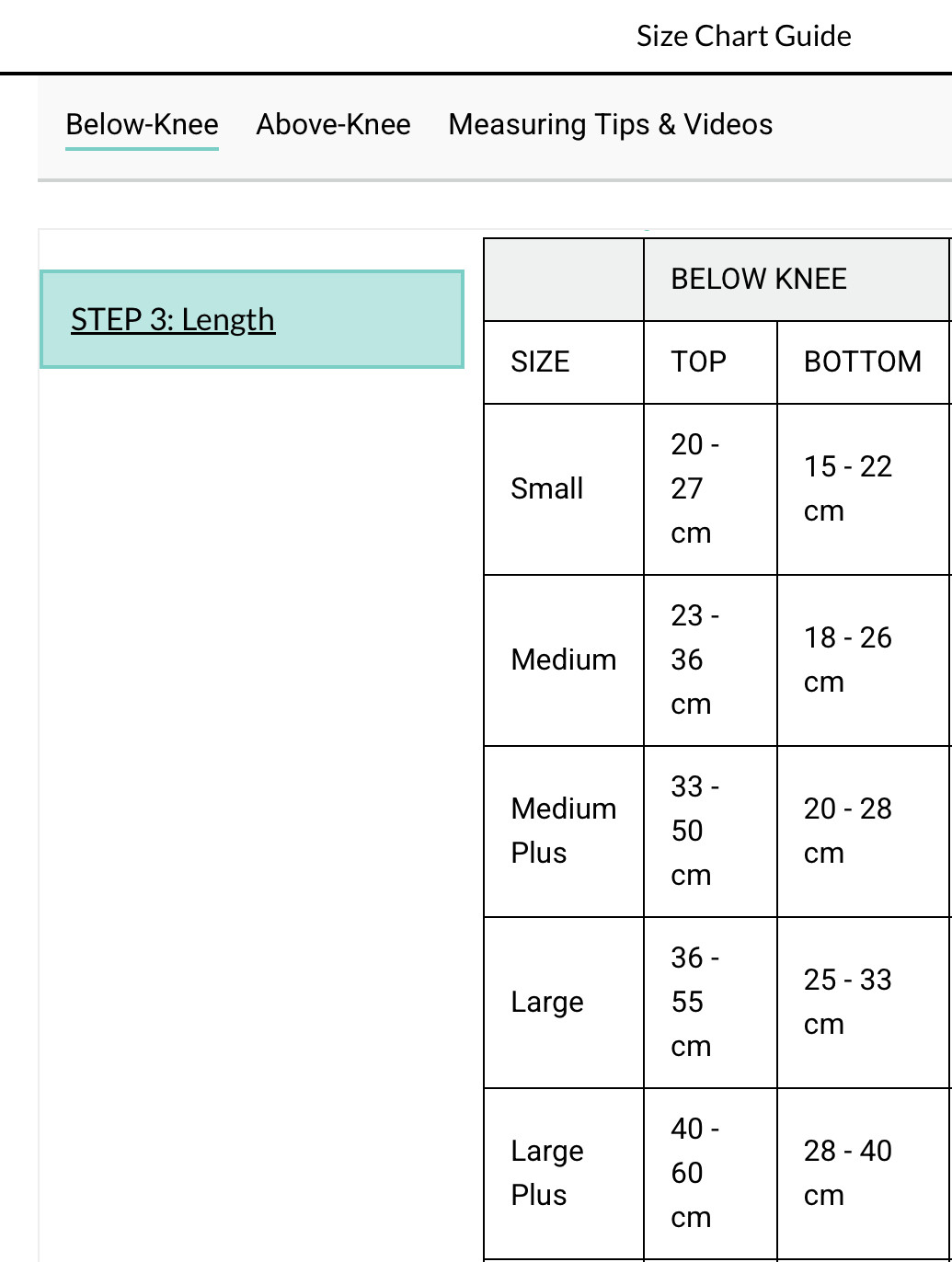
Task: Click the STEP 3: Length link
Action: coord(173,319)
